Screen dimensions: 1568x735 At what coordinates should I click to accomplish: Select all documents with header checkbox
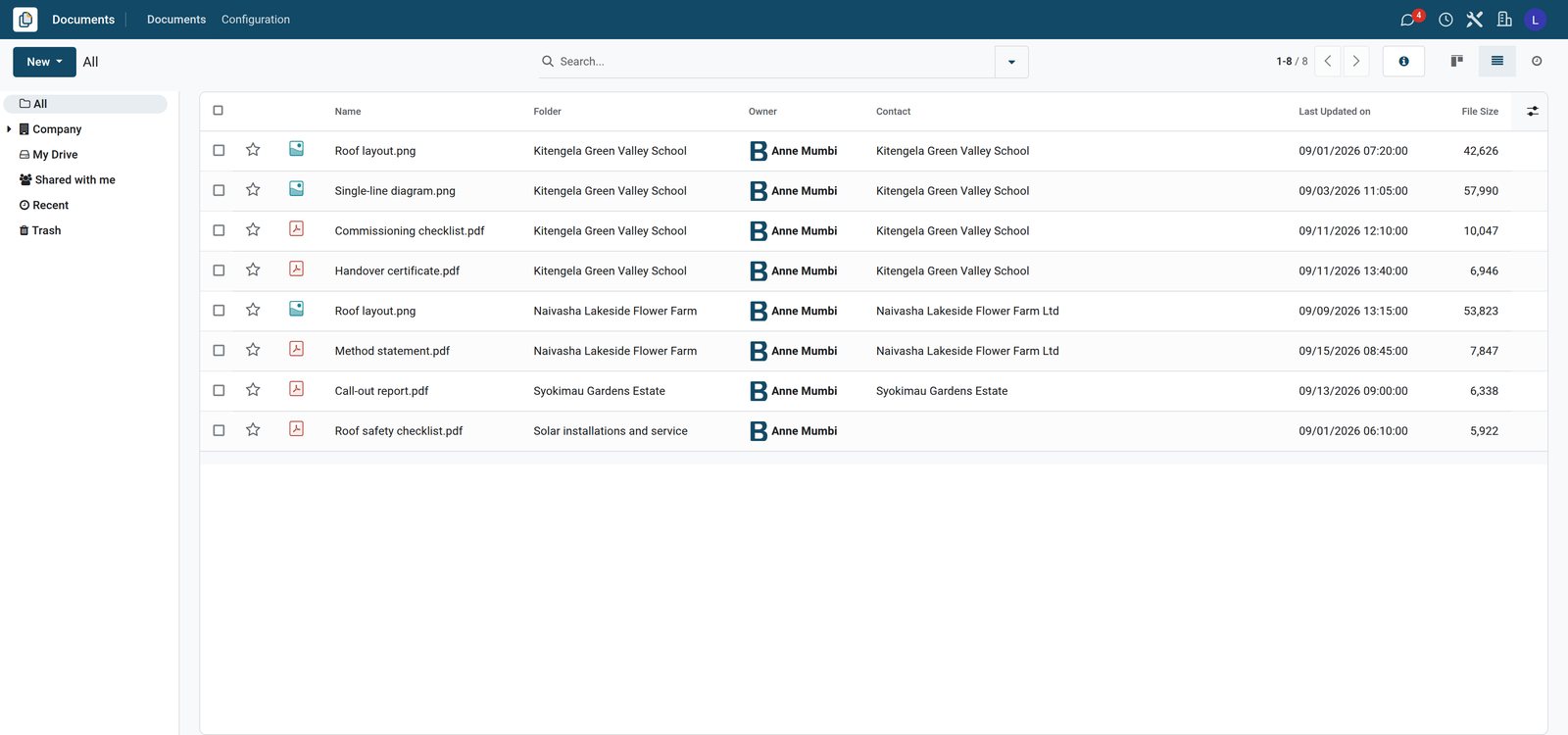click(218, 111)
